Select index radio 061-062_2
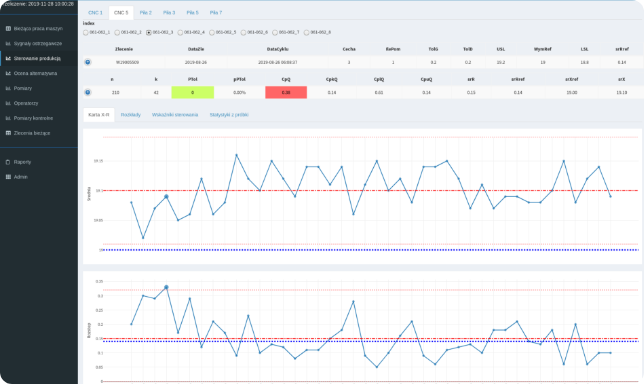 117,32
